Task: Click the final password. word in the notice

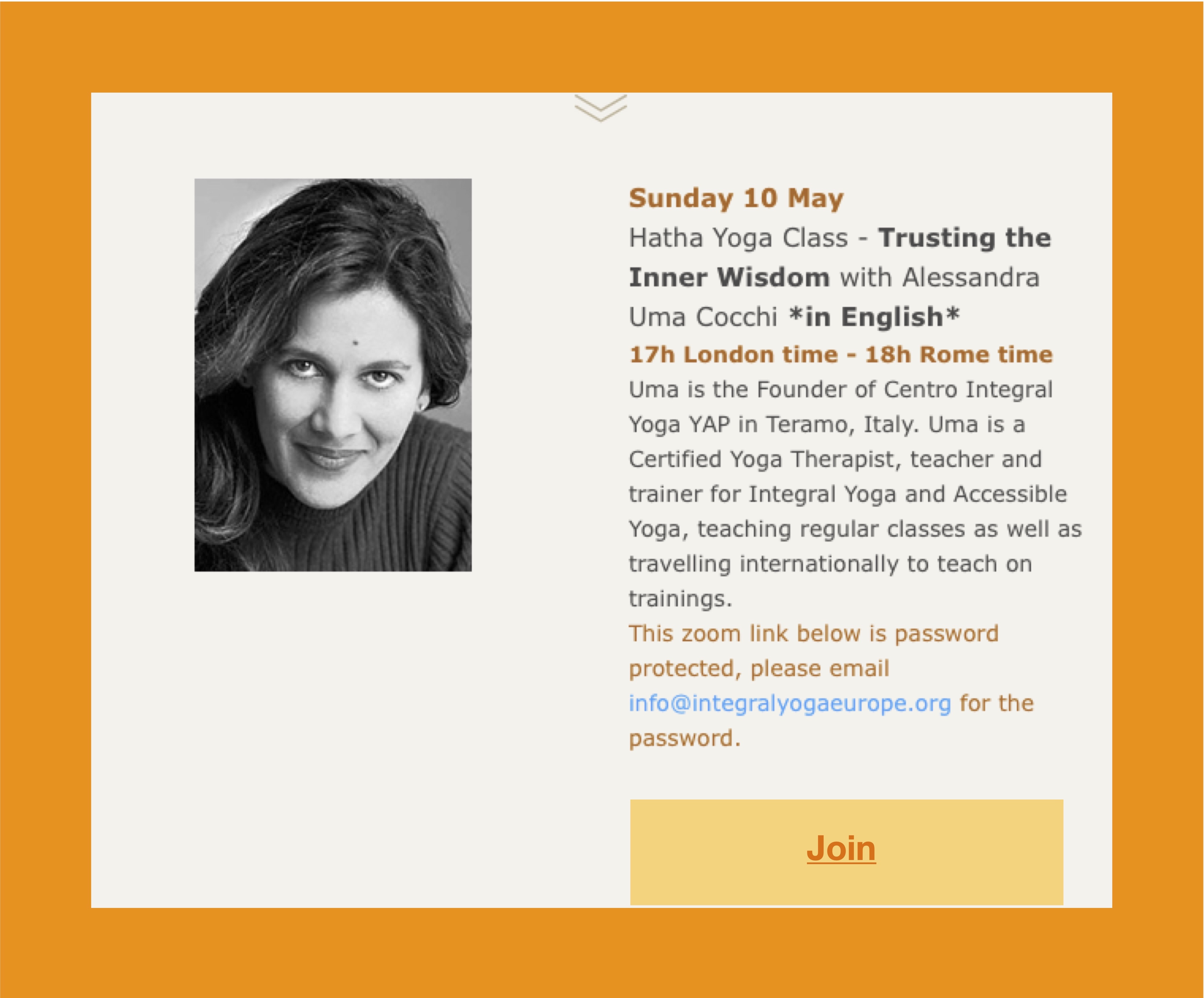Action: click(685, 739)
